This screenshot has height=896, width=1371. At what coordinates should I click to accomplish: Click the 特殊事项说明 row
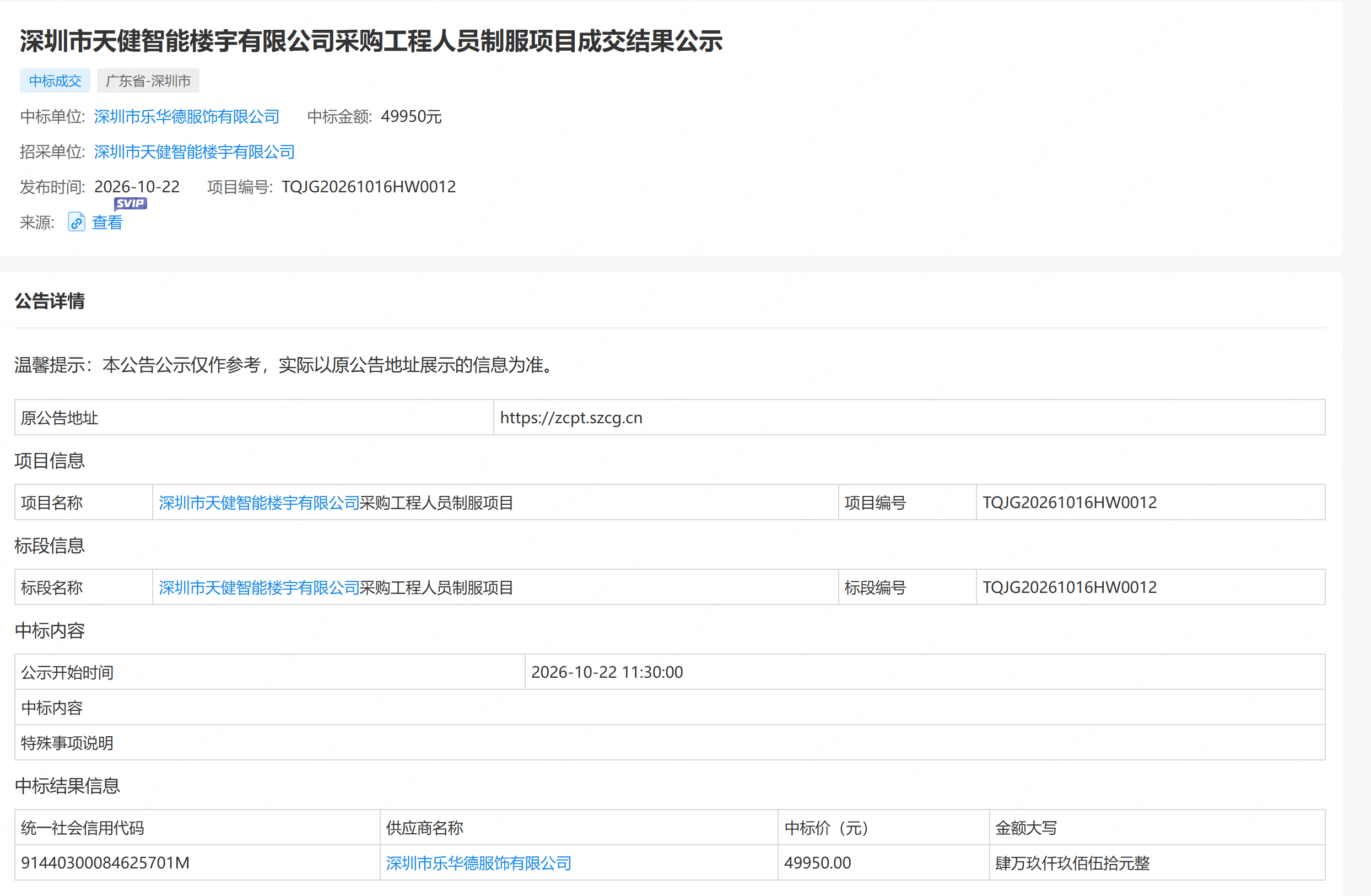point(670,743)
